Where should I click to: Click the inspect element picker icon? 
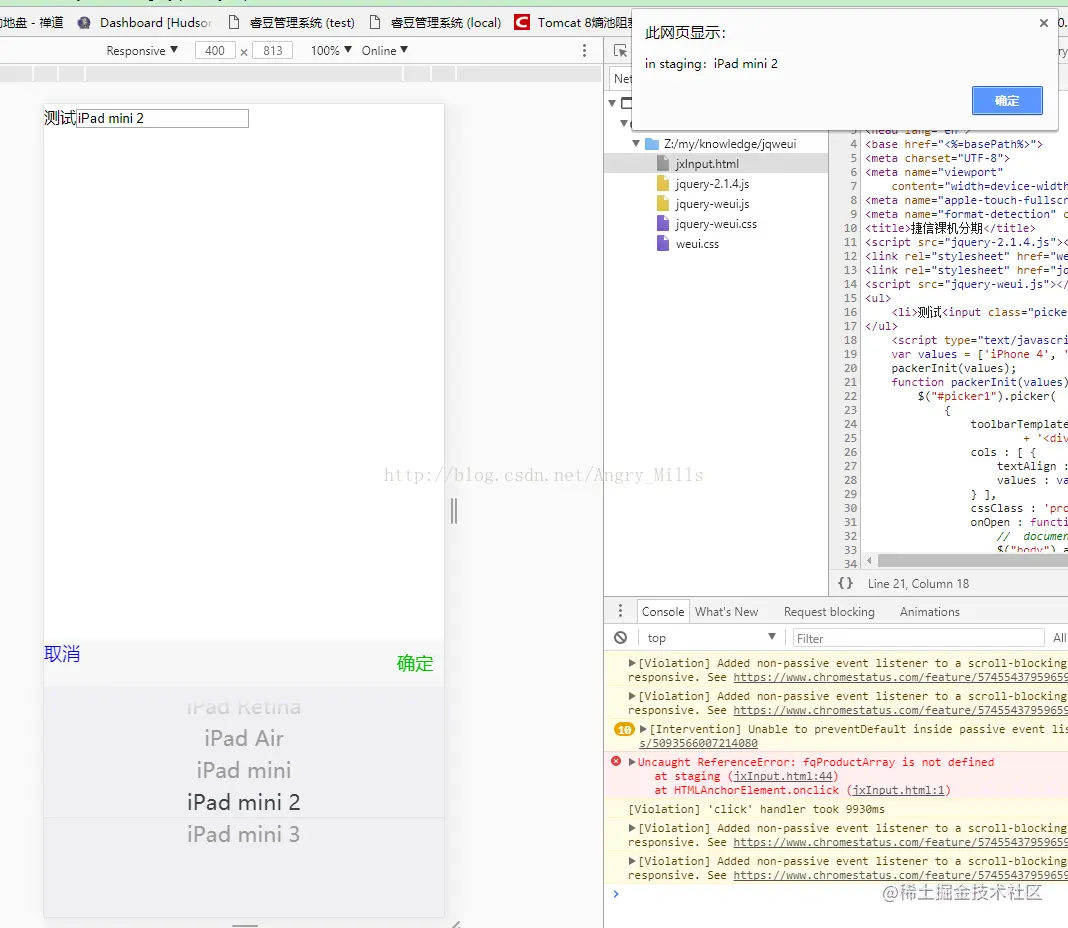pyautogui.click(x=620, y=50)
